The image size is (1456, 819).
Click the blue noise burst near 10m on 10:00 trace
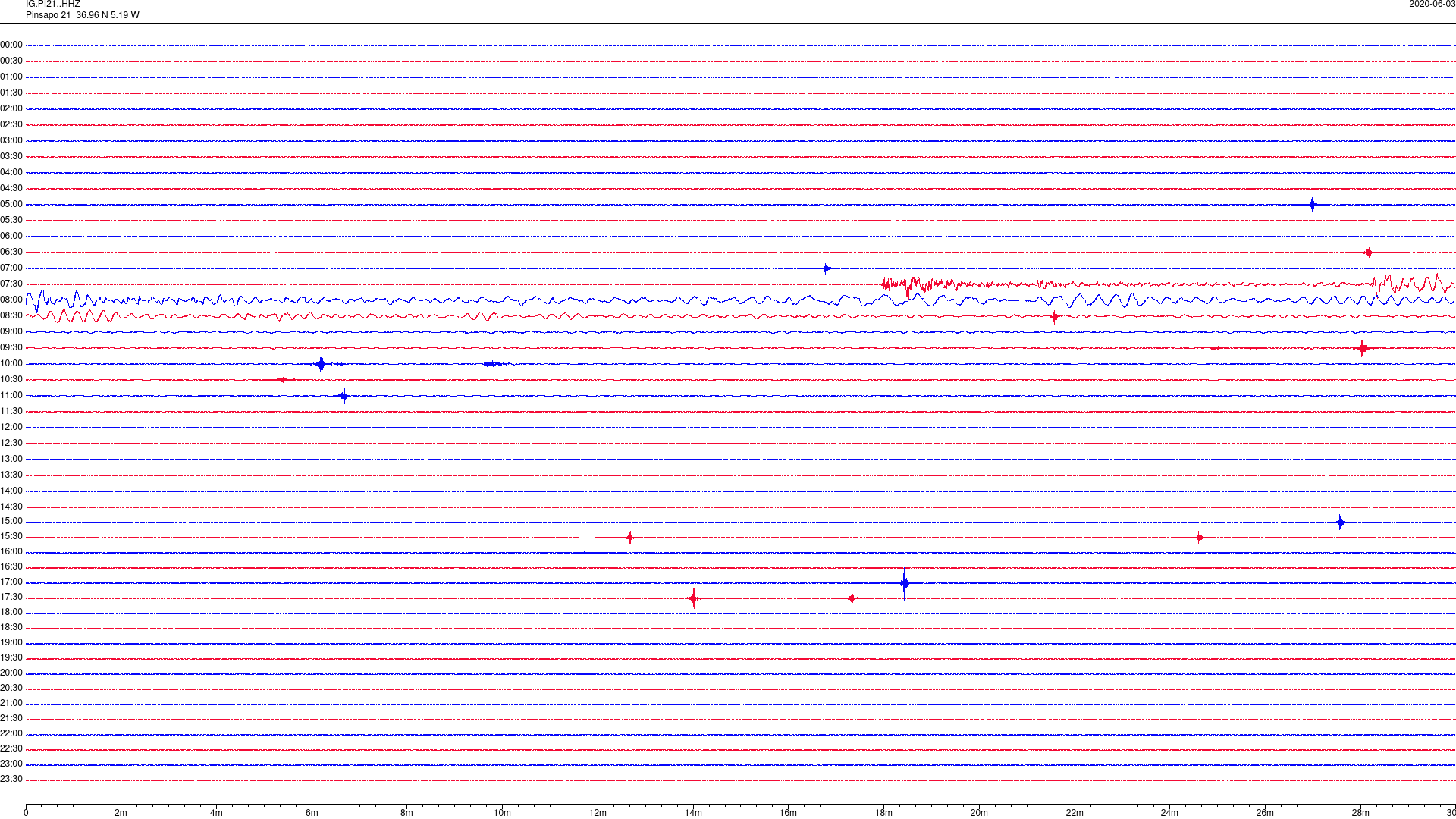click(493, 364)
